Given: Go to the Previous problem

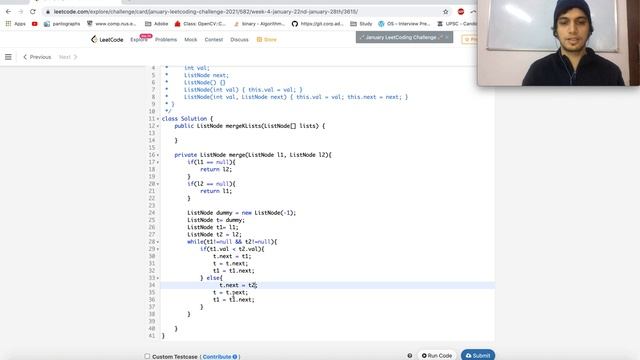Looking at the screenshot, I should pos(37,57).
